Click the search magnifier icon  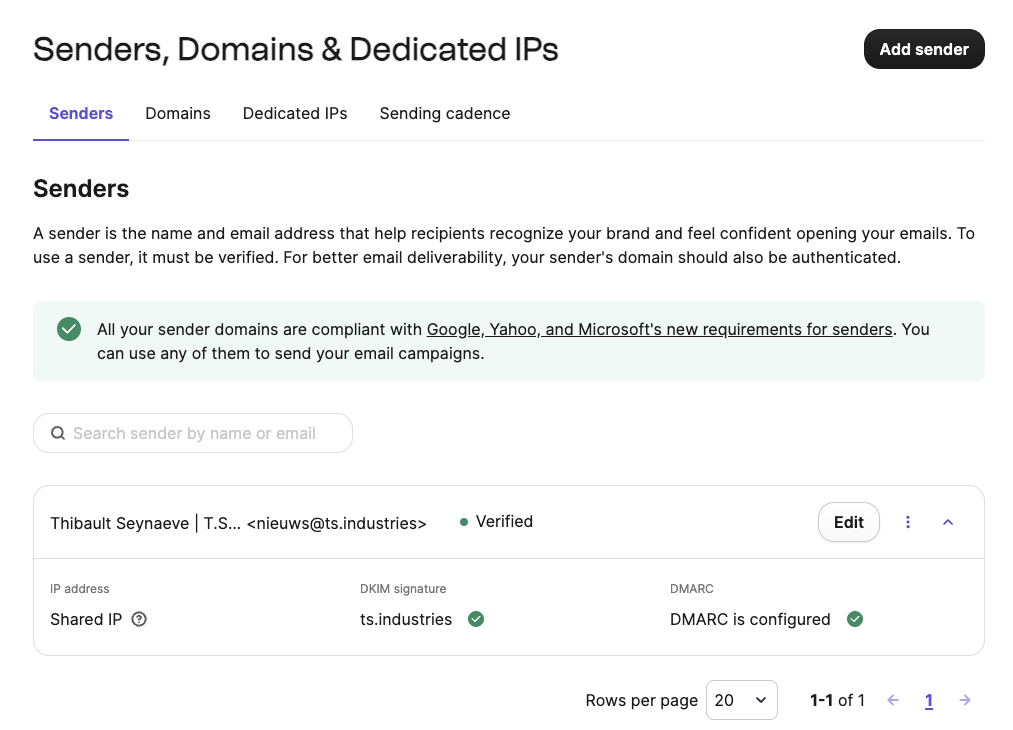[x=58, y=434]
